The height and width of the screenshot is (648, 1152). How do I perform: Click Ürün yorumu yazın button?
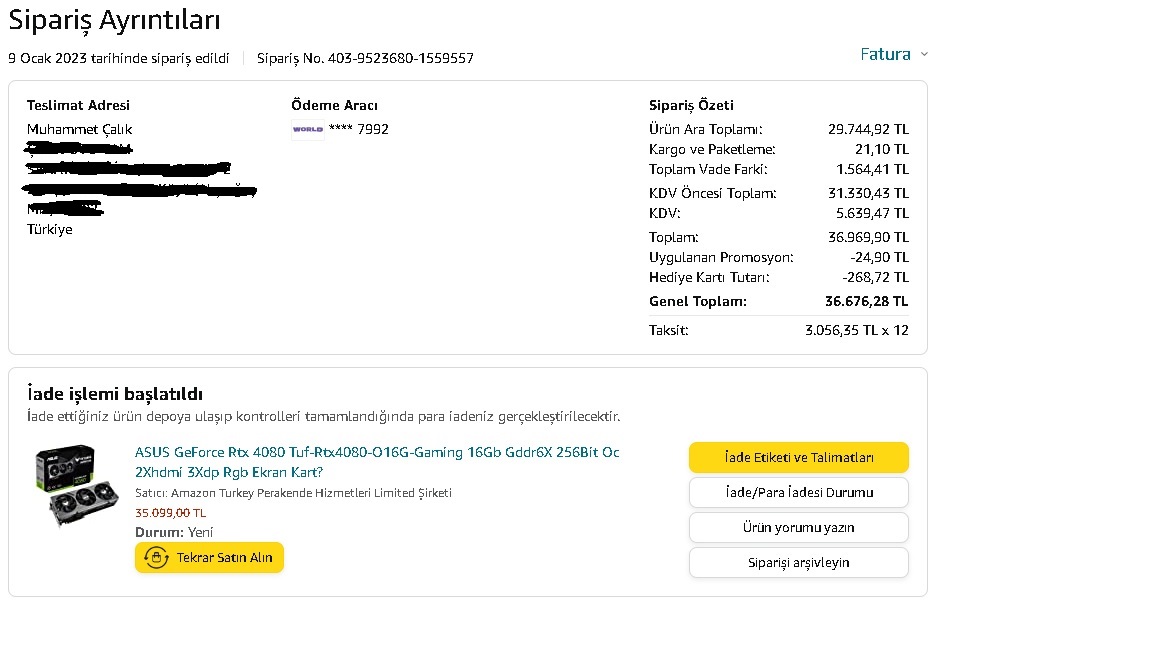[798, 527]
